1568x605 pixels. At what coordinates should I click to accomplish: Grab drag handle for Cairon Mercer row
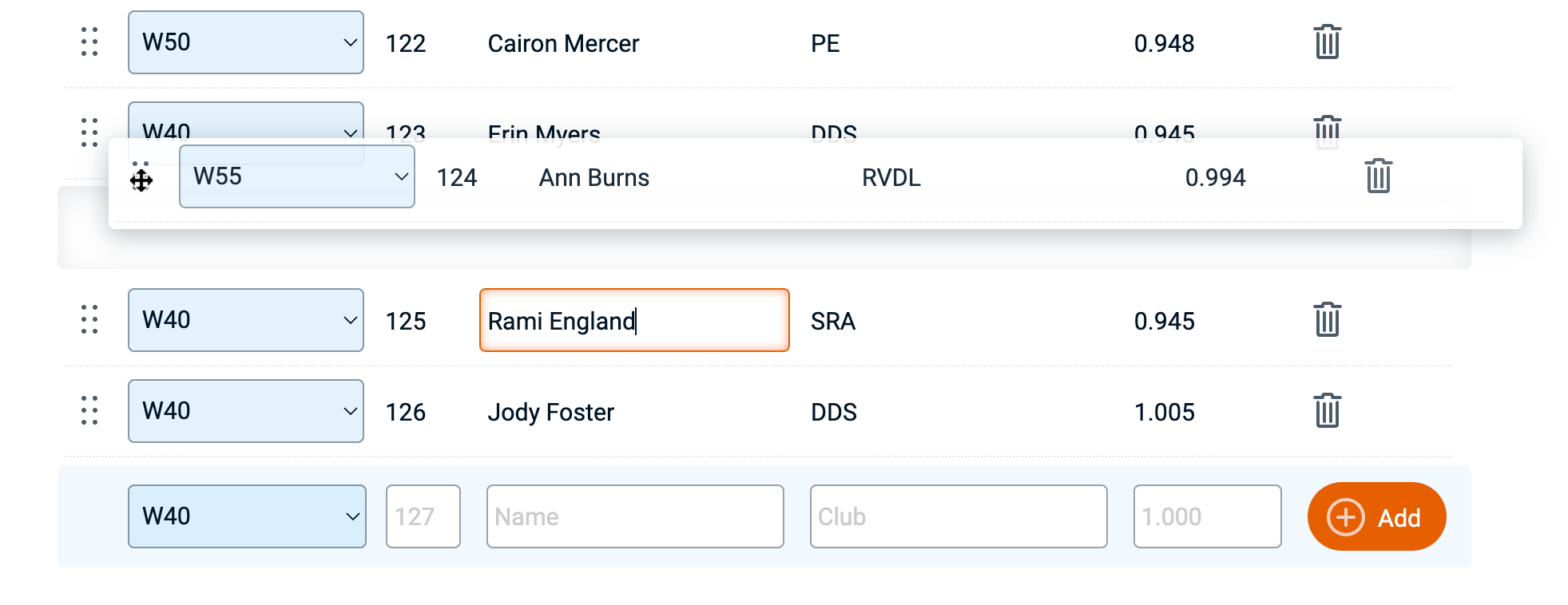(89, 42)
